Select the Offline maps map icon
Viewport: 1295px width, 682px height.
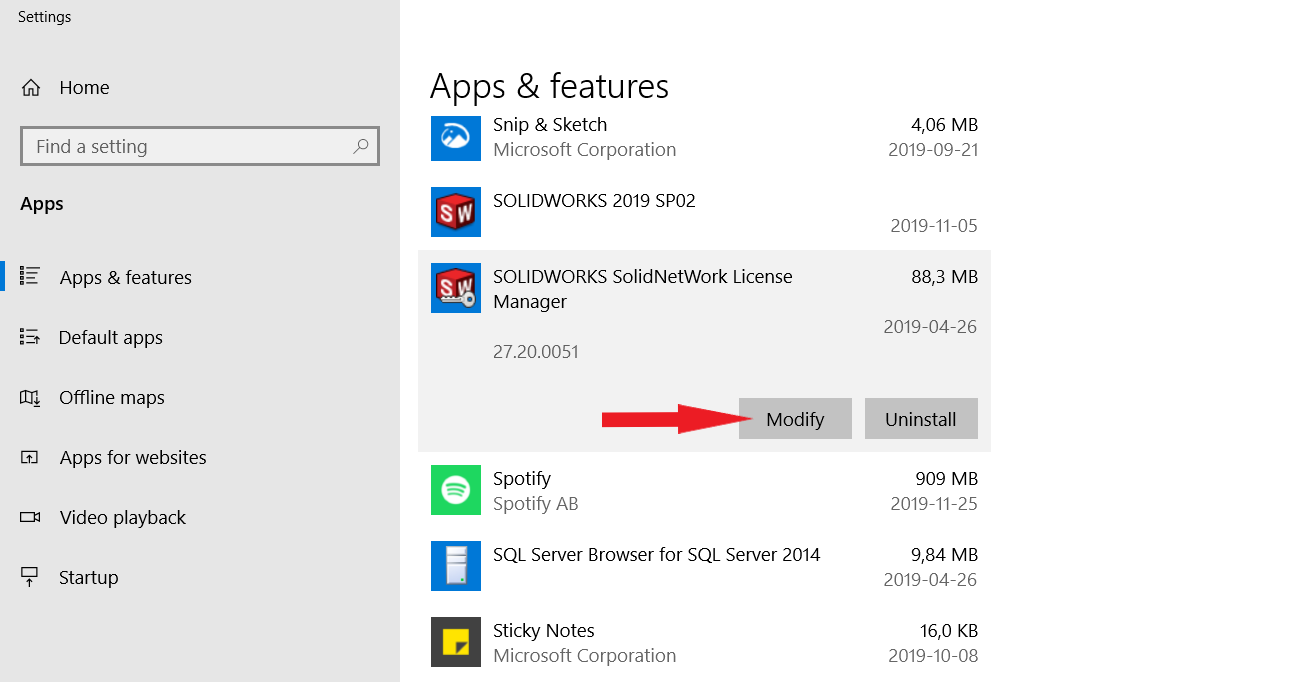pyautogui.click(x=30, y=397)
